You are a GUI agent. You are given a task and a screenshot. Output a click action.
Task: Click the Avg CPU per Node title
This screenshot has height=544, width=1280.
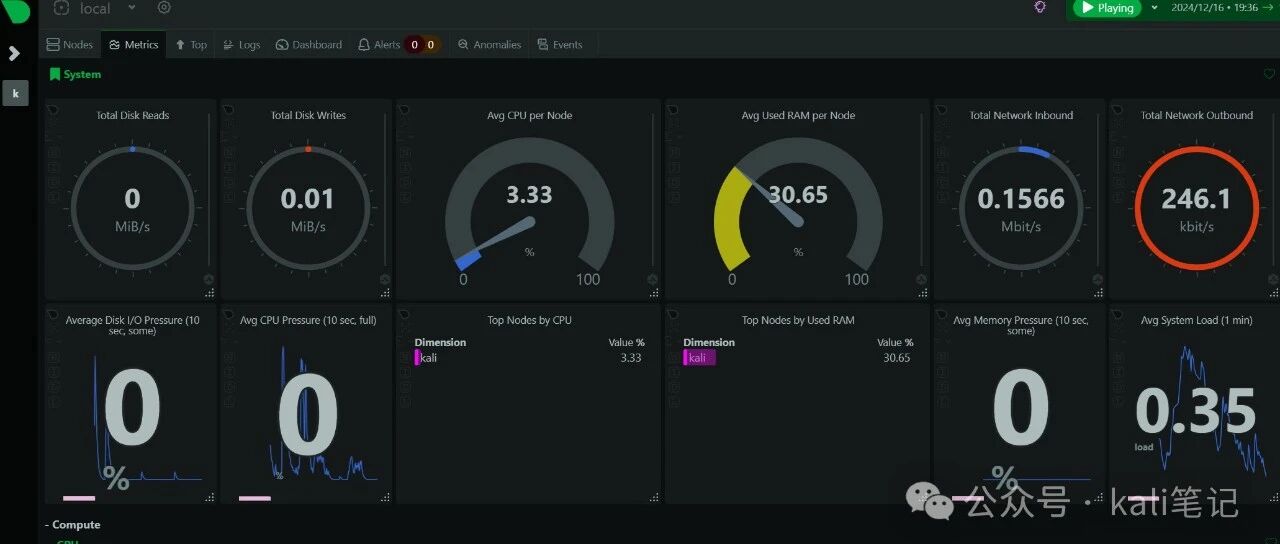pyautogui.click(x=529, y=116)
